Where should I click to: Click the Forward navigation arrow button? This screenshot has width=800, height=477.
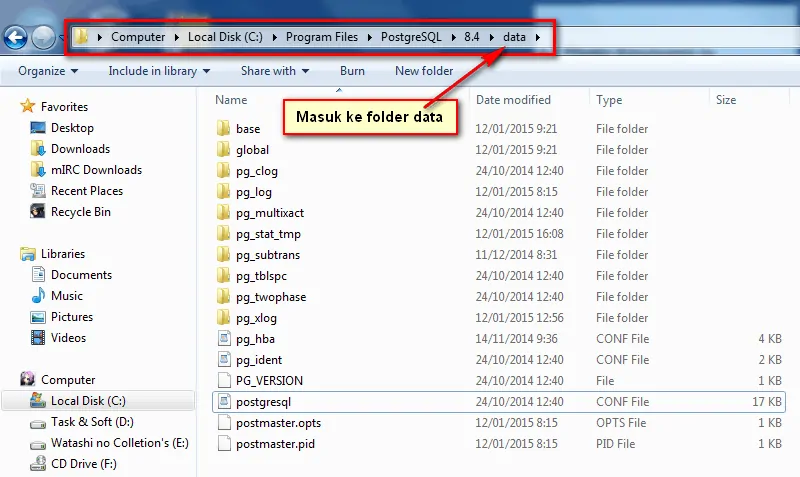[x=43, y=37]
